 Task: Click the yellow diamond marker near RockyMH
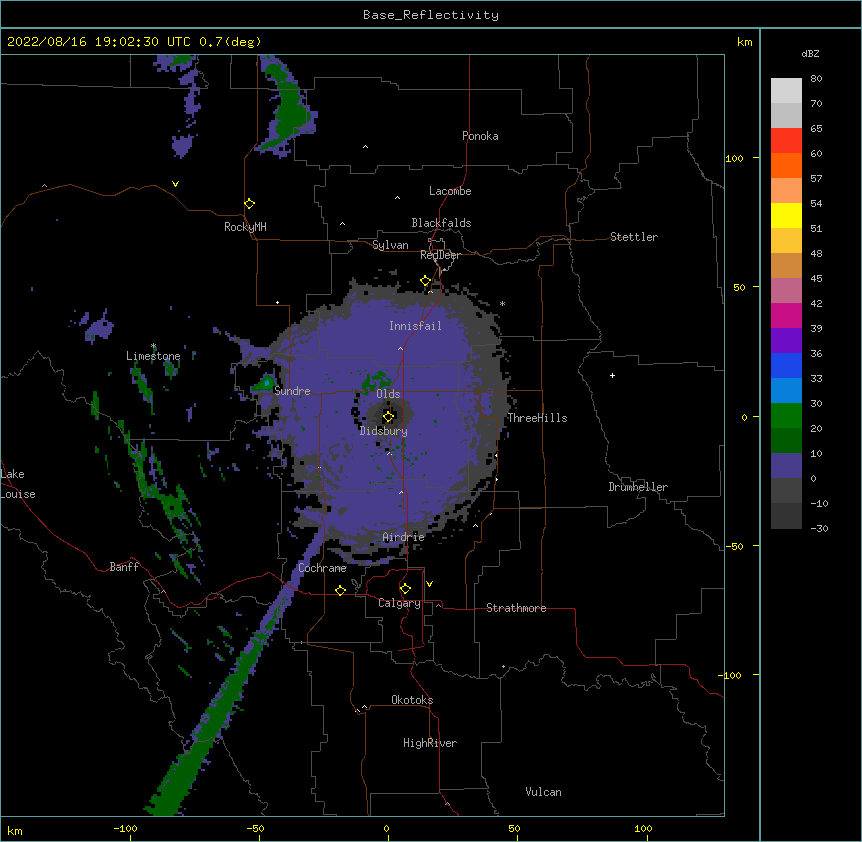pyautogui.click(x=249, y=204)
